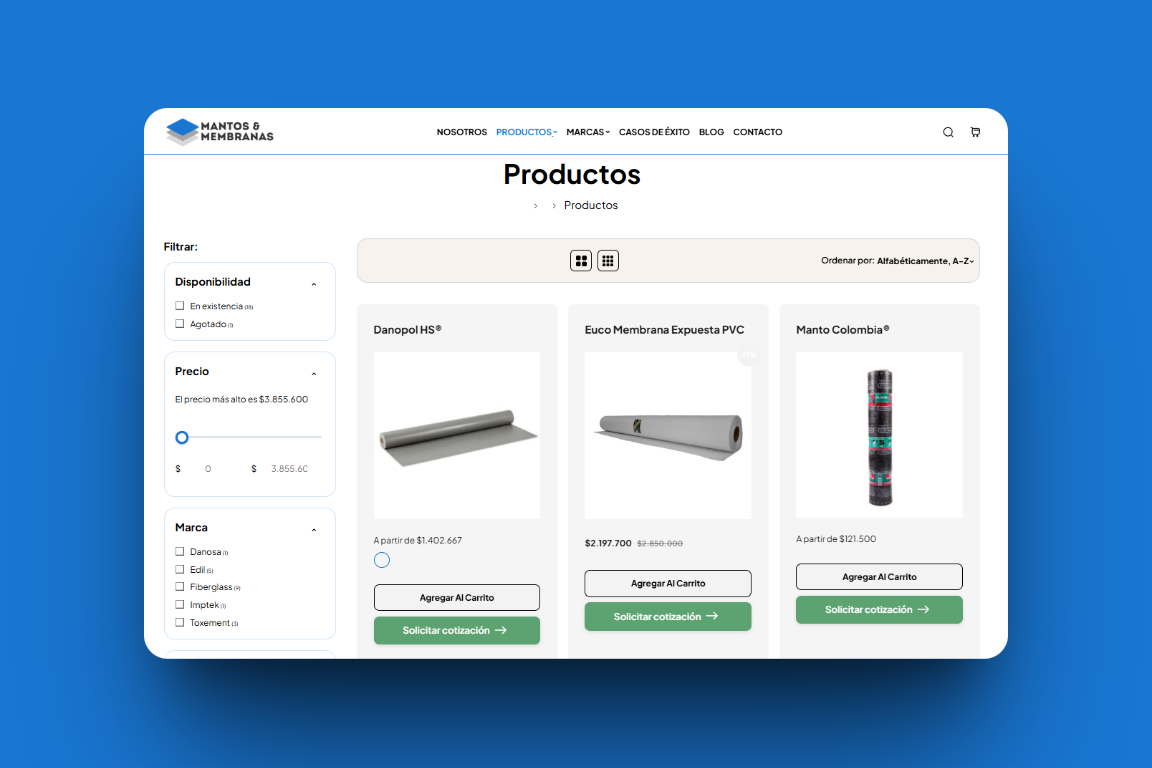Request quote for Euco Membrana PVC
1152x768 pixels.
click(x=668, y=617)
